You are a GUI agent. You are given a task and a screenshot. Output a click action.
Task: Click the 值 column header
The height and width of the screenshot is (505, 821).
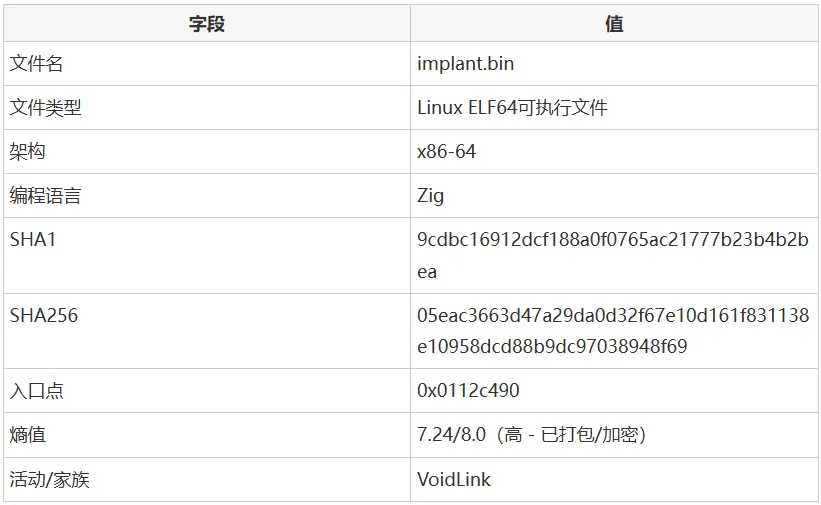click(614, 24)
